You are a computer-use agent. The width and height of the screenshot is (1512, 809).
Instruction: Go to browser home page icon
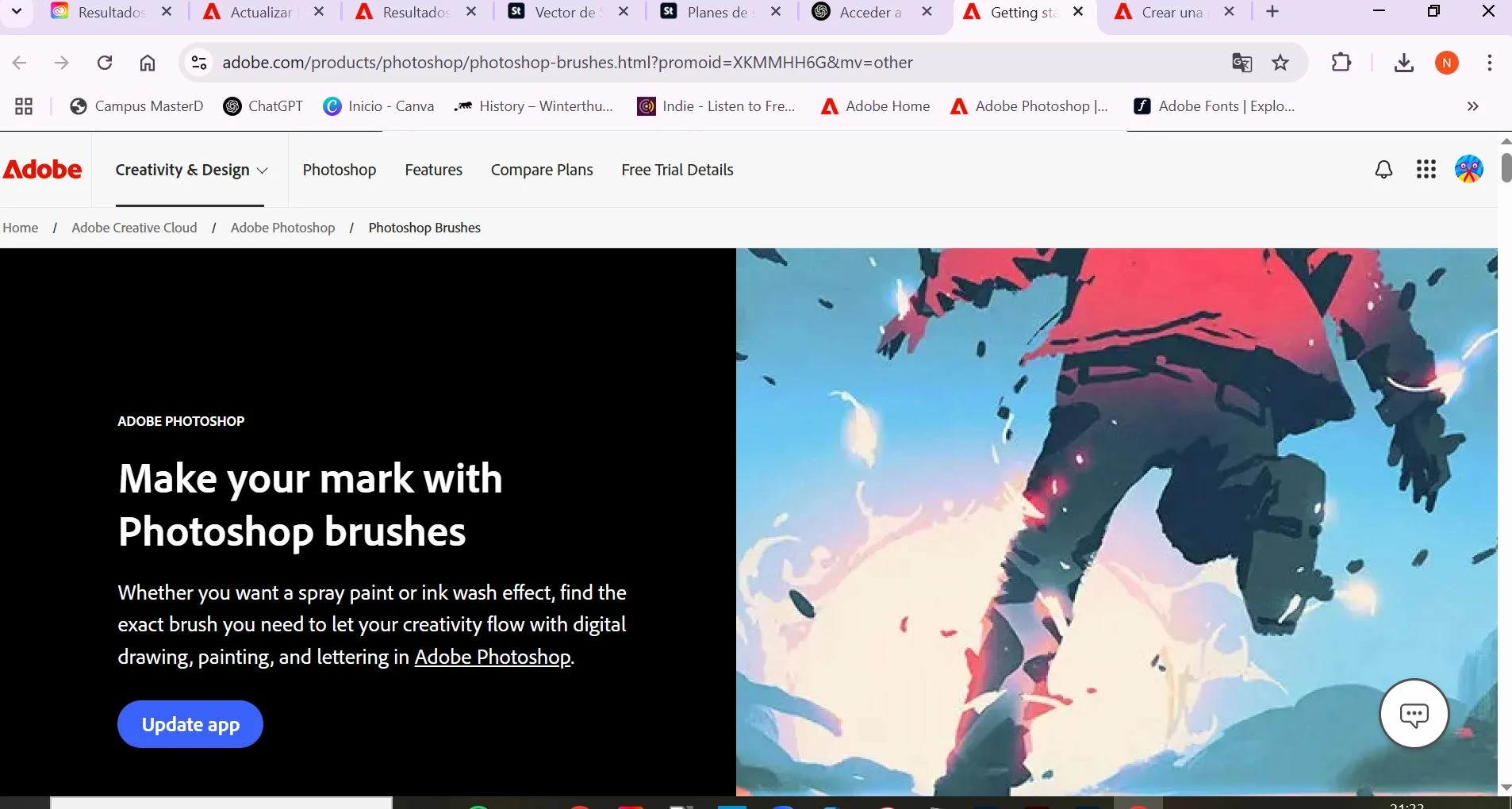(148, 63)
